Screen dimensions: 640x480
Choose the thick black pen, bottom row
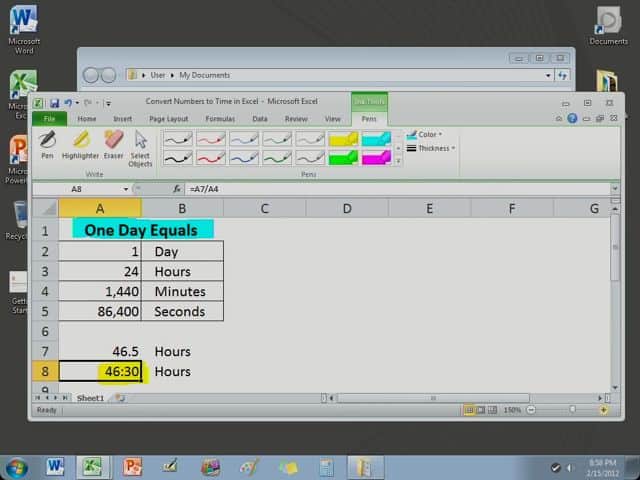click(178, 158)
